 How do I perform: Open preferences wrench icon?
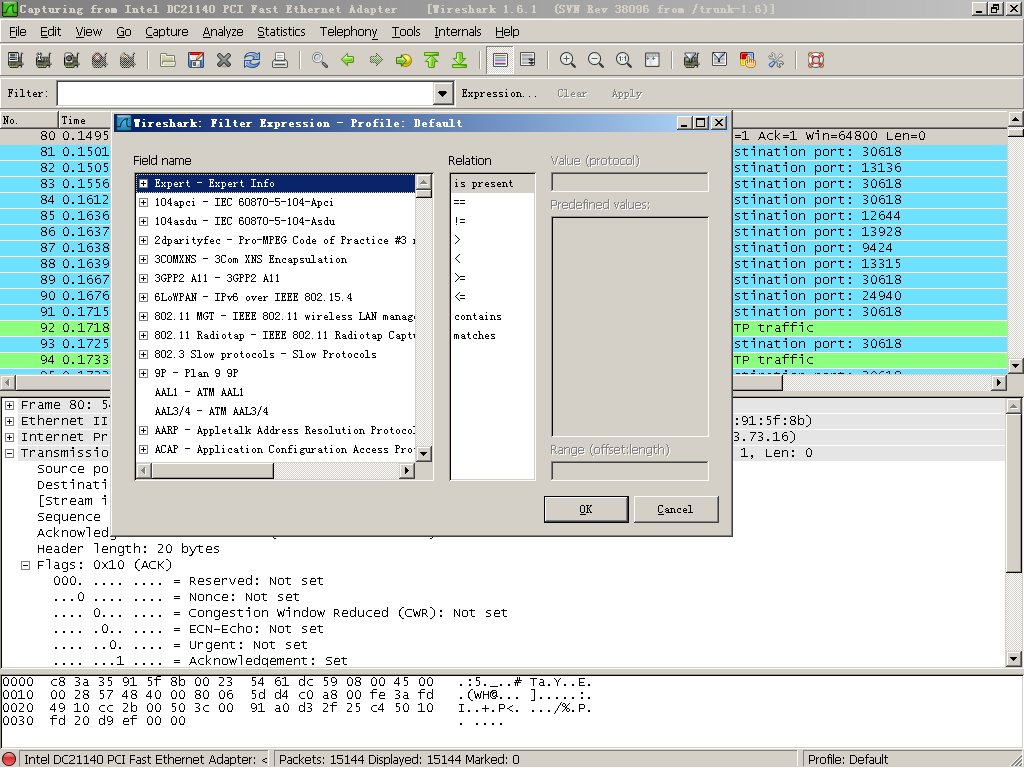pyautogui.click(x=776, y=60)
